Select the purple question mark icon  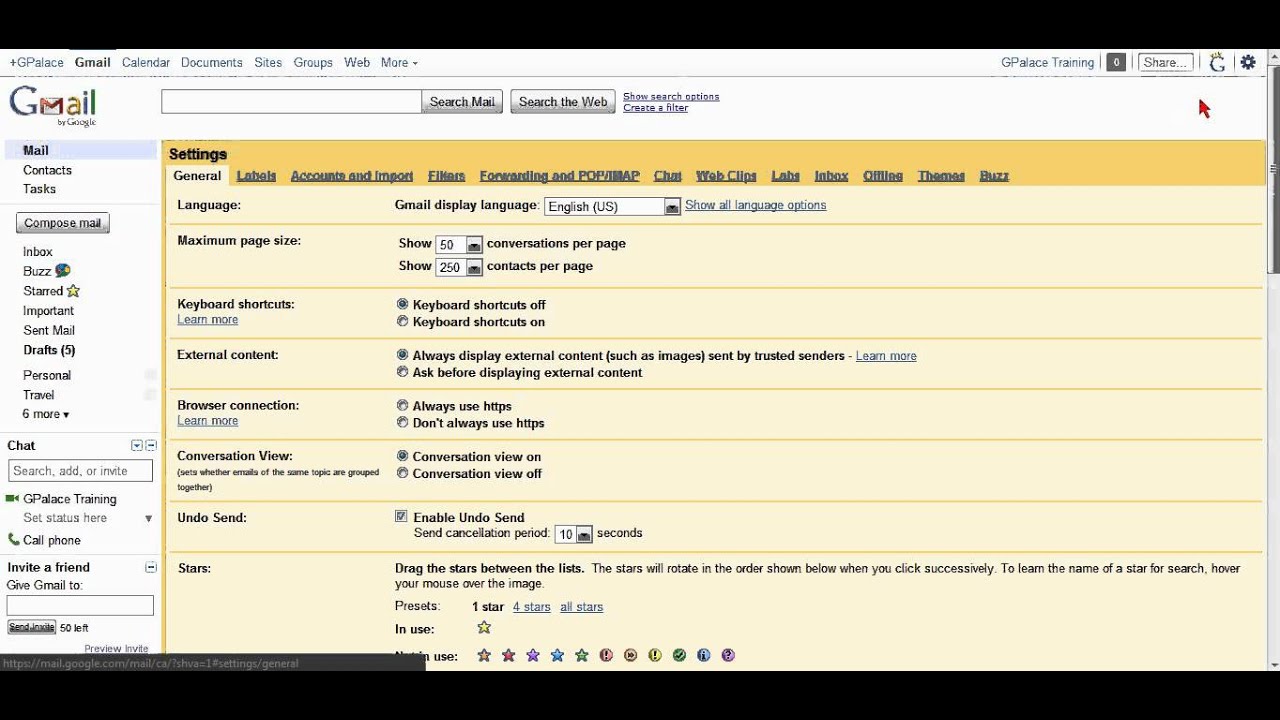728,656
